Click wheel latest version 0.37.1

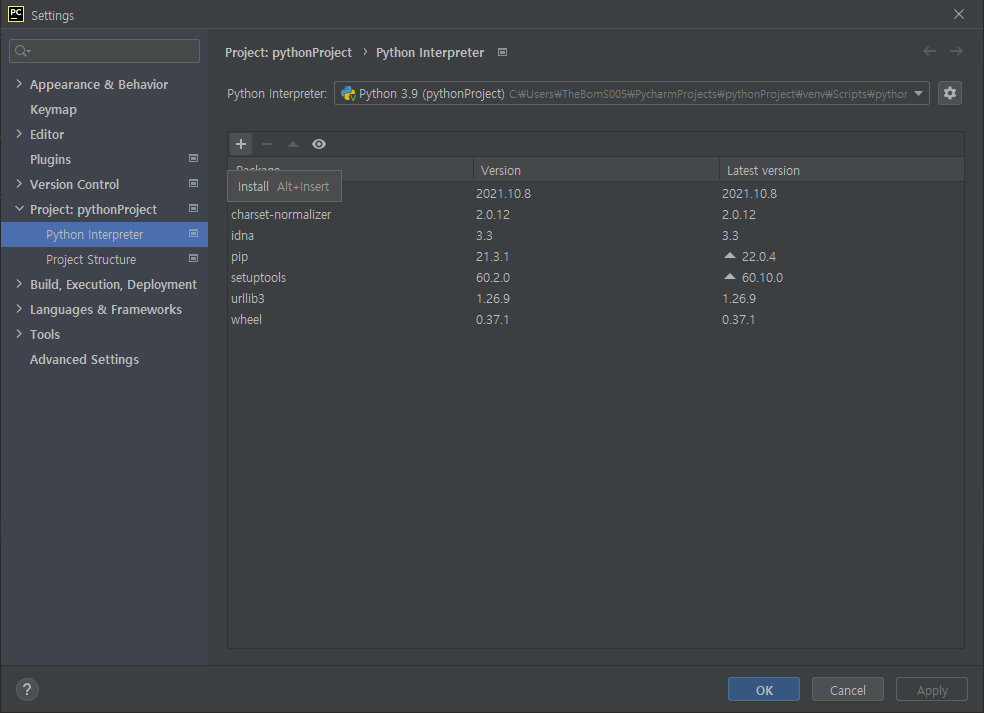coord(739,319)
